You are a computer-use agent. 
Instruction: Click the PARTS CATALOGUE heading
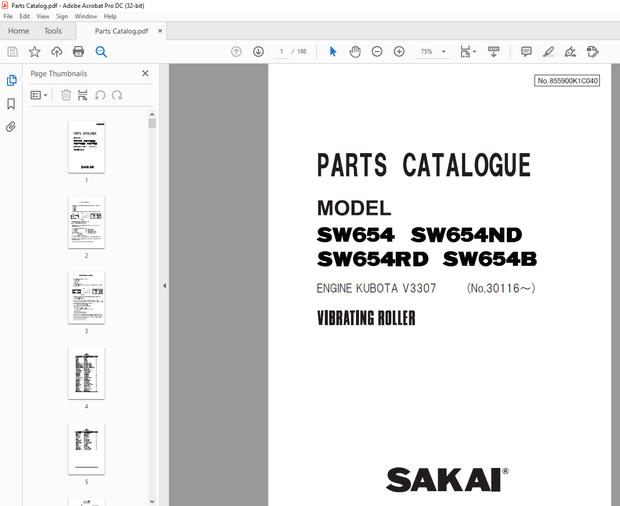coord(423,165)
